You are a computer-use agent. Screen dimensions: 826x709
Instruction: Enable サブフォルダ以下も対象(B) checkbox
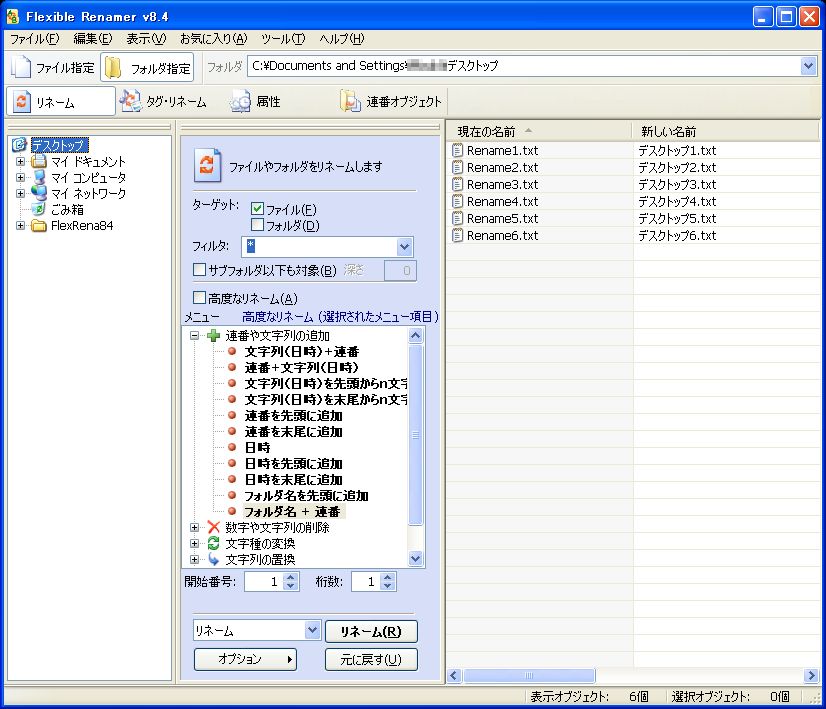pyautogui.click(x=199, y=270)
